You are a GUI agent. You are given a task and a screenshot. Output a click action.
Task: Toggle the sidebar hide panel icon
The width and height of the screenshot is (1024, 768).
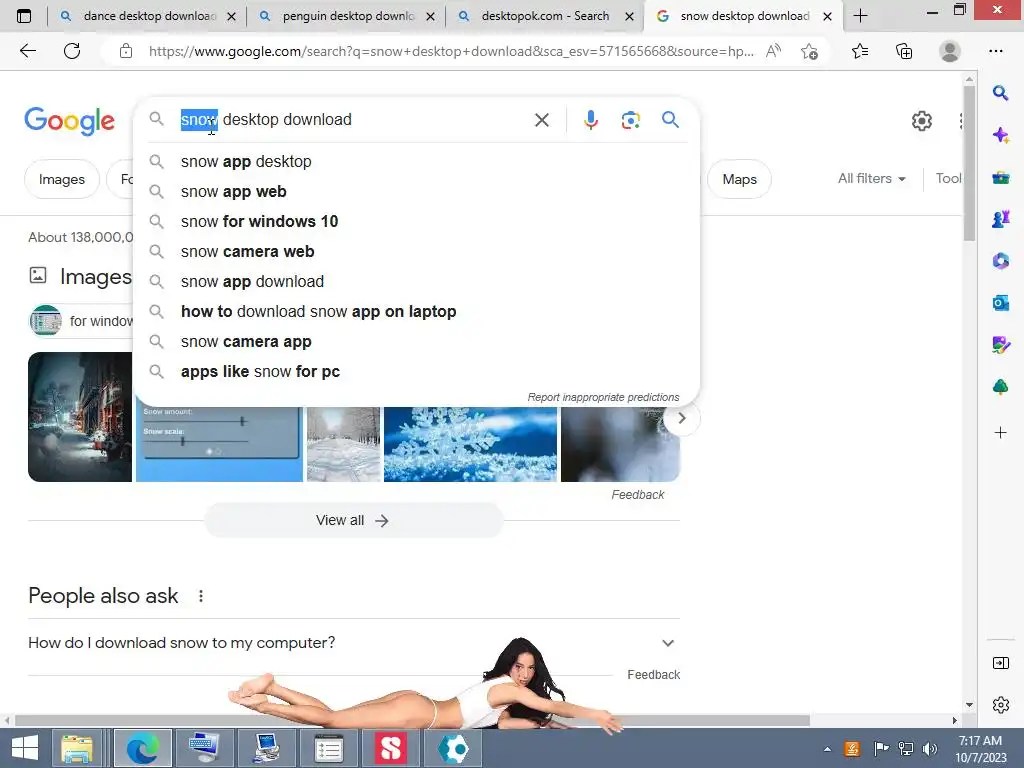[1000, 663]
